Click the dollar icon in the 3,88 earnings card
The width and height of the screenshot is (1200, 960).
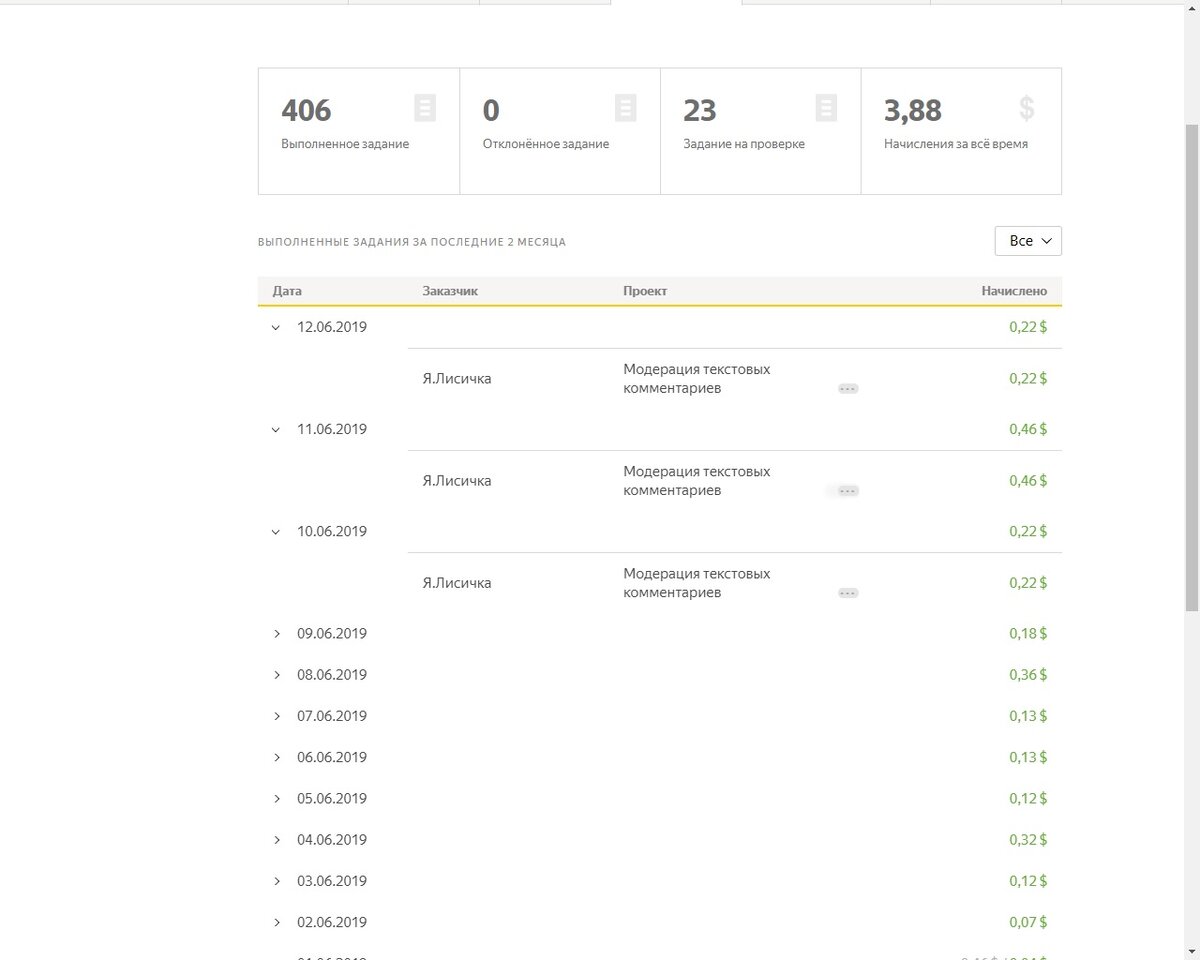[1026, 108]
